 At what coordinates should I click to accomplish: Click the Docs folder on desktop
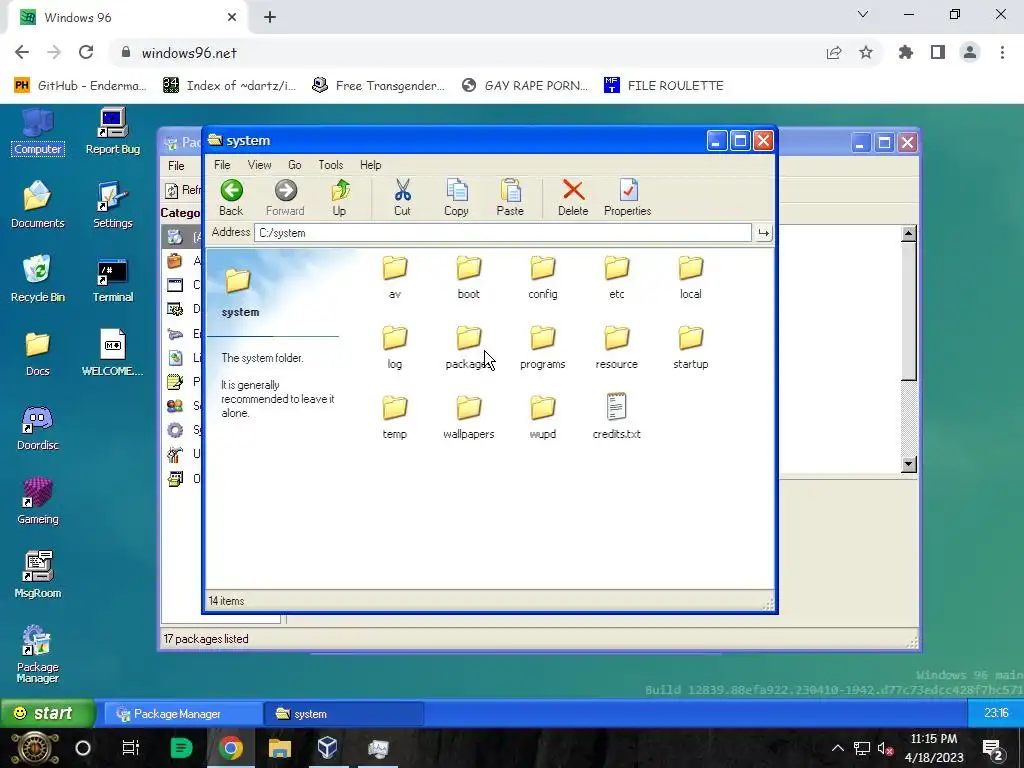[38, 354]
